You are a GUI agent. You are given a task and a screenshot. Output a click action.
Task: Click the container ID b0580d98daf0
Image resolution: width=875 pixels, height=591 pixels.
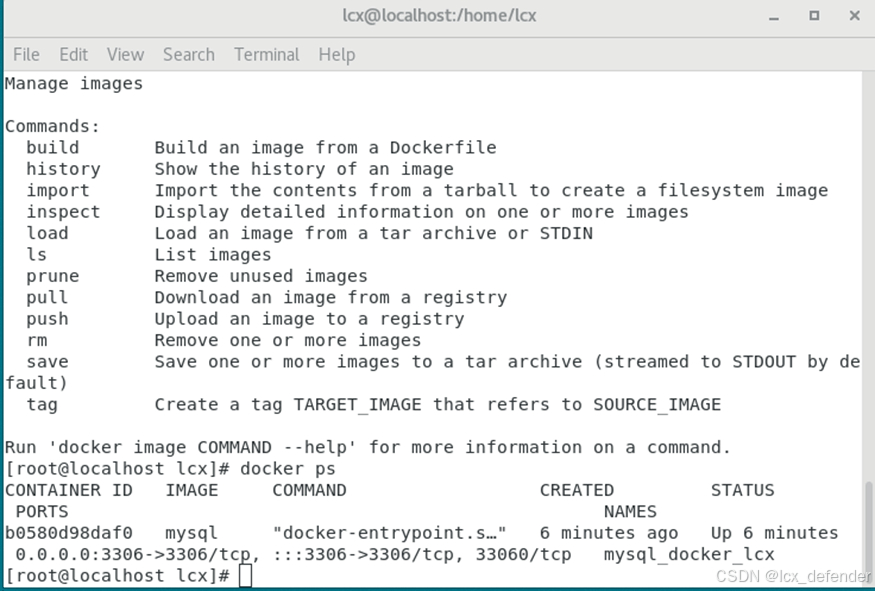69,533
